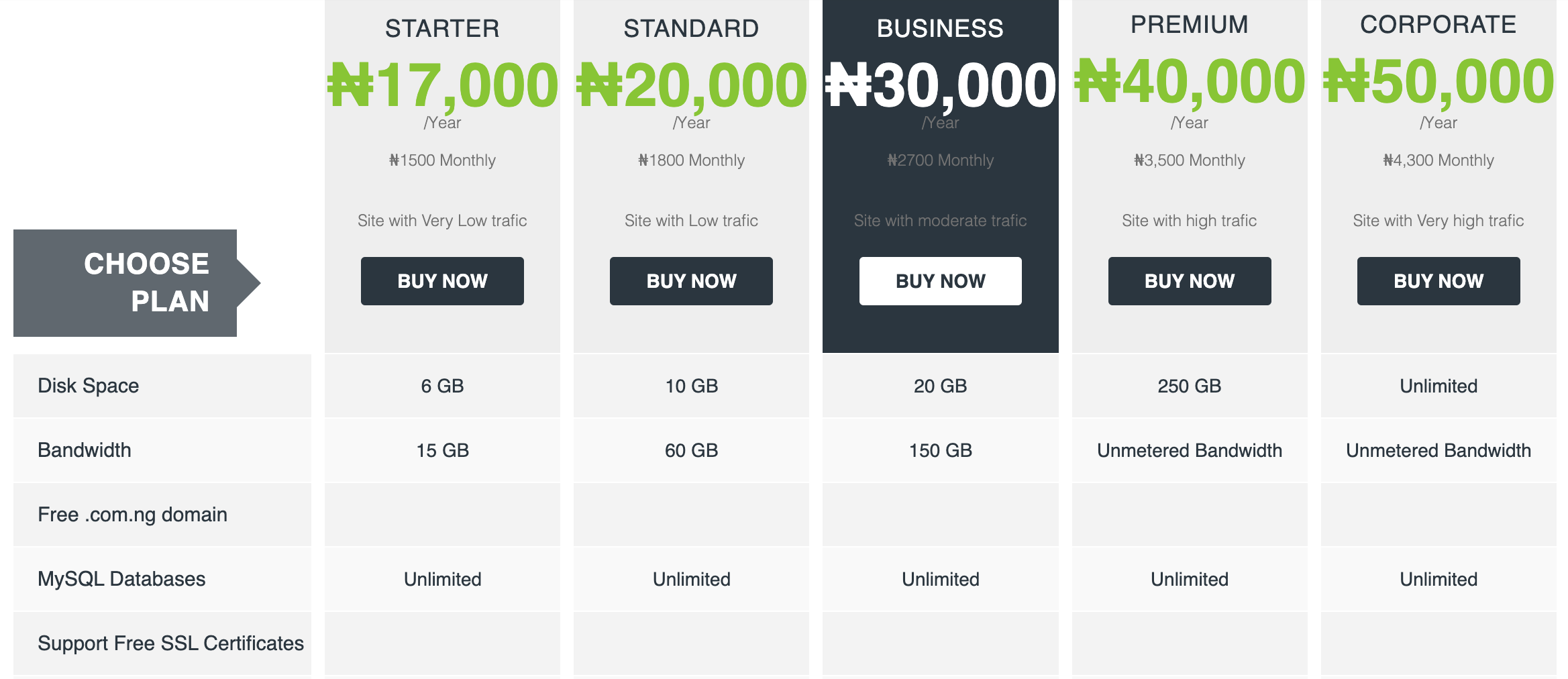
Task: Click the ₦17,000 yearly price
Action: click(x=442, y=82)
